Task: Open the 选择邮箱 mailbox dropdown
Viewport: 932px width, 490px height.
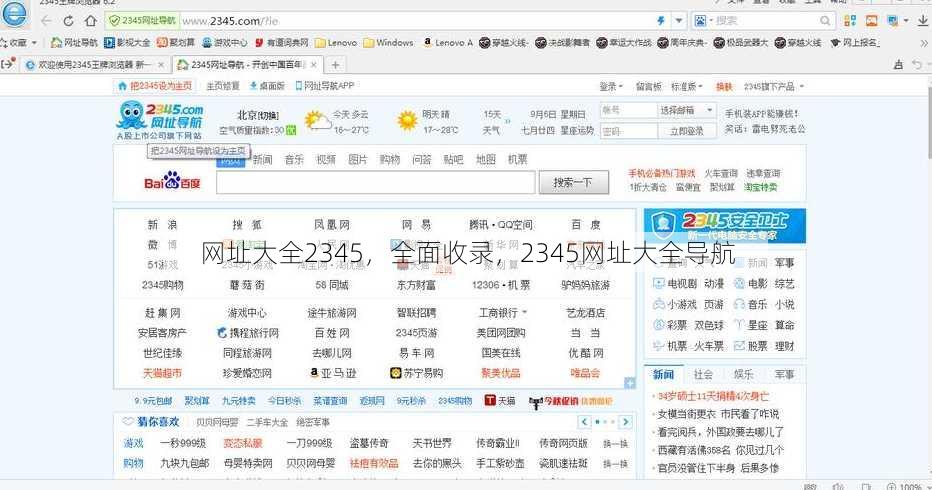Action: (686, 111)
